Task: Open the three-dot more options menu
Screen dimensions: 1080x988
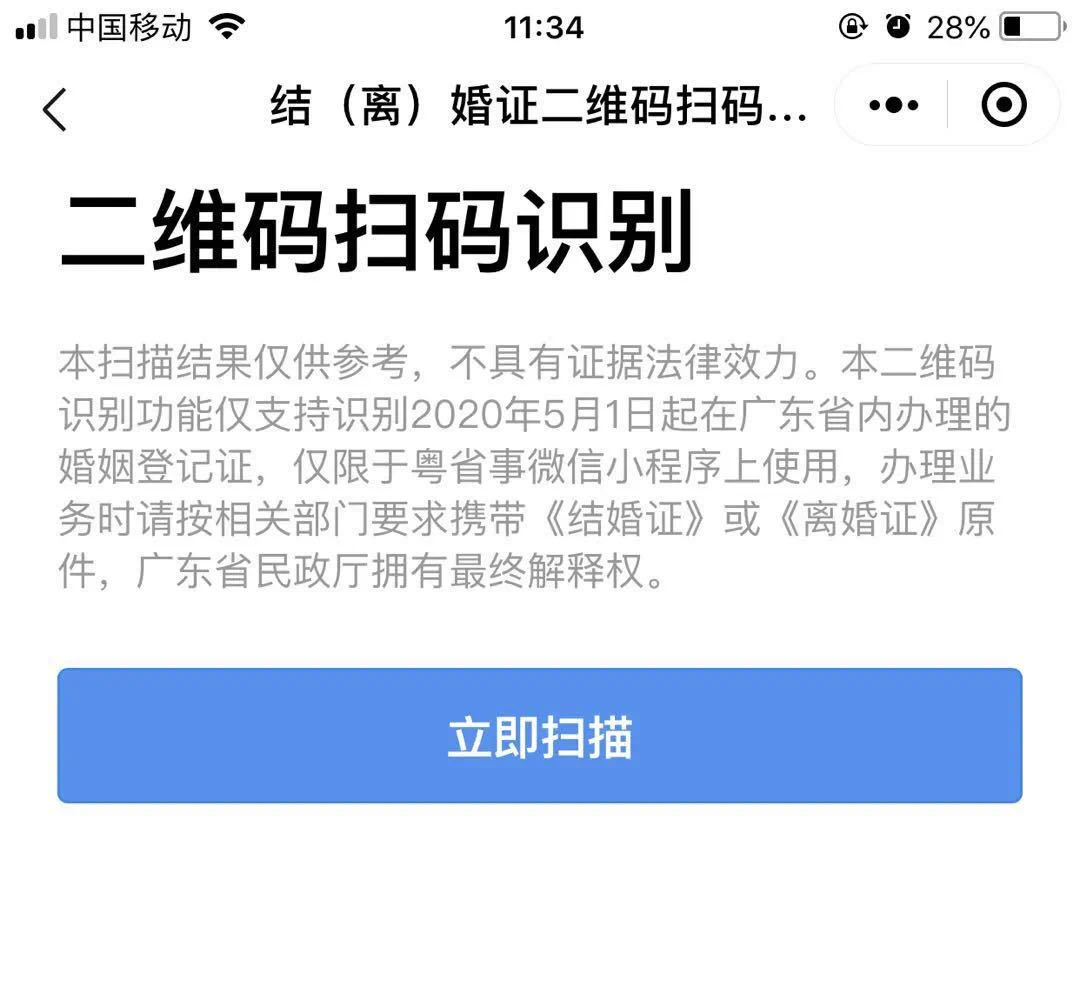Action: 893,105
